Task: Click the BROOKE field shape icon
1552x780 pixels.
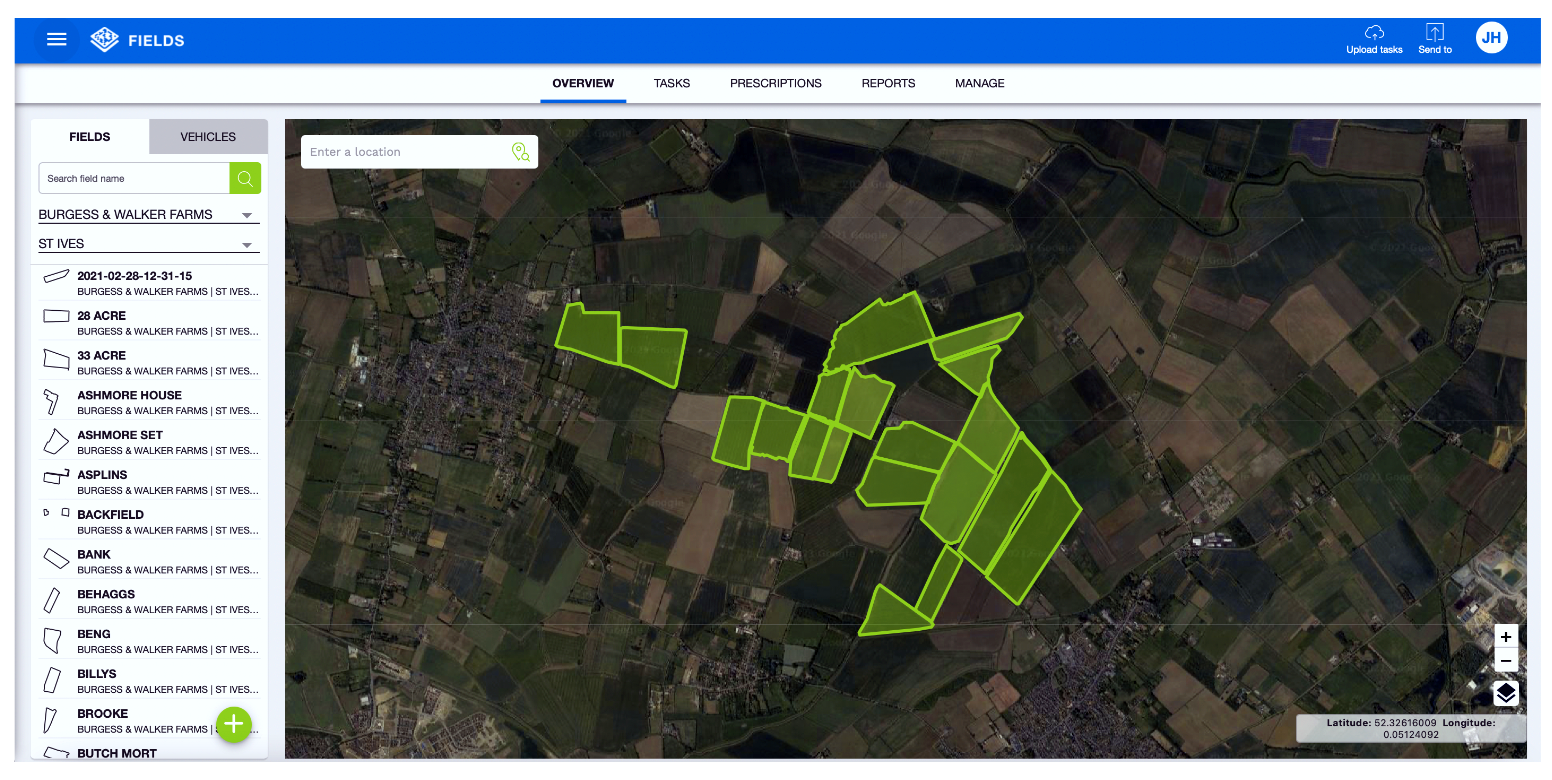Action: [x=50, y=719]
